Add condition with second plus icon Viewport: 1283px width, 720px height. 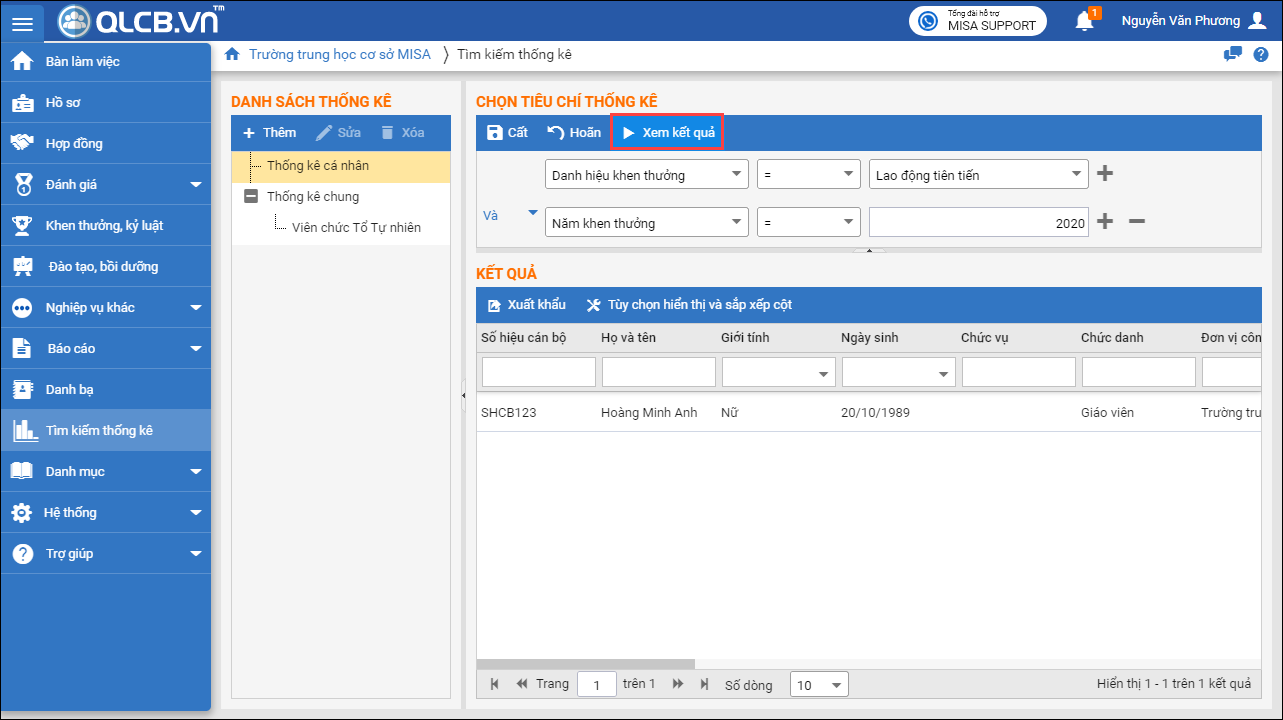(x=1105, y=221)
